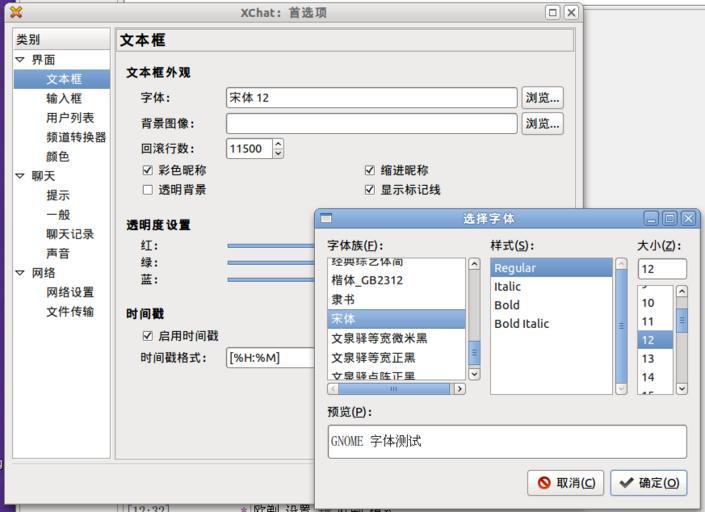Toggle the 彩色昵称 checkbox

coord(148,171)
